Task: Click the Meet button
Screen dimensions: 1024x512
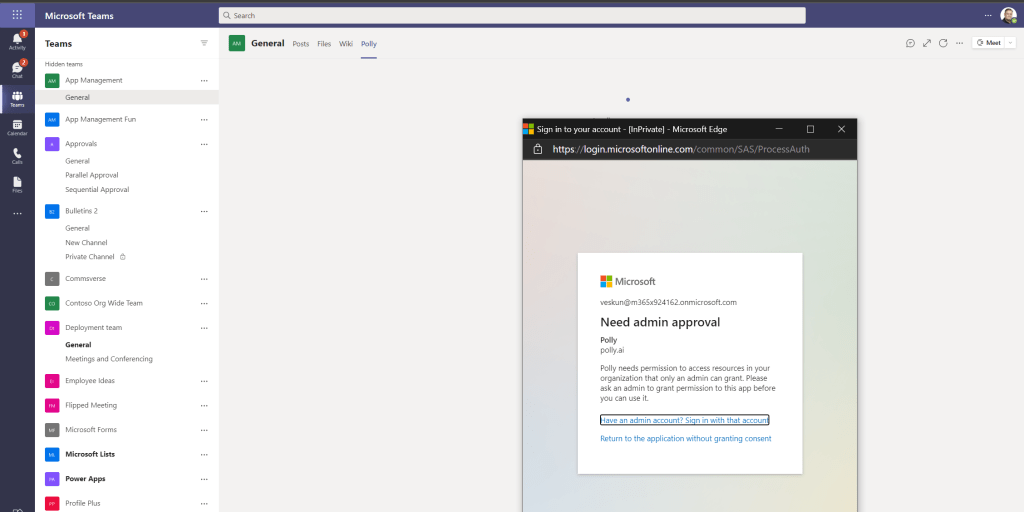Action: 988,43
